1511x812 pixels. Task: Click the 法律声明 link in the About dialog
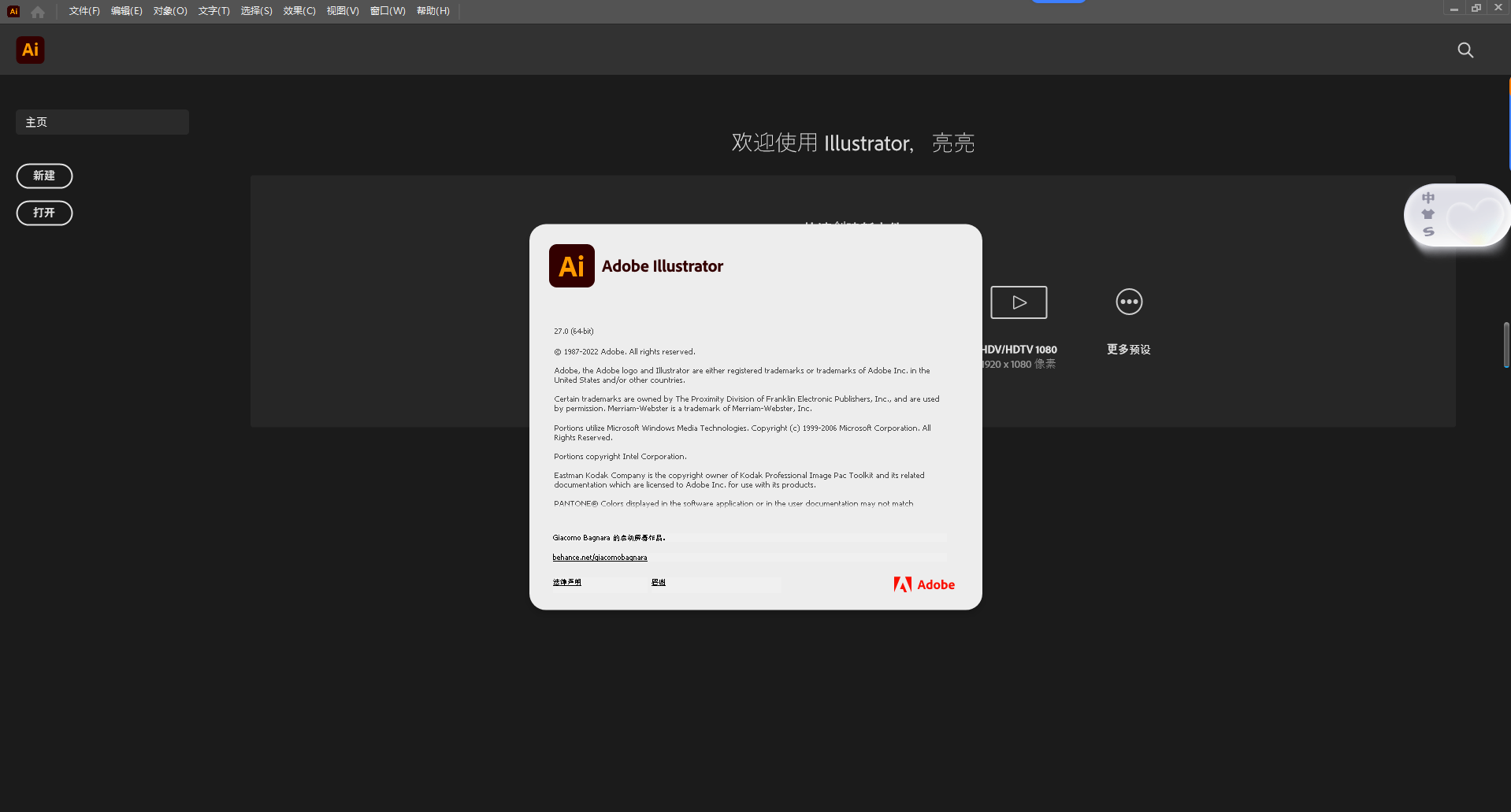566,582
